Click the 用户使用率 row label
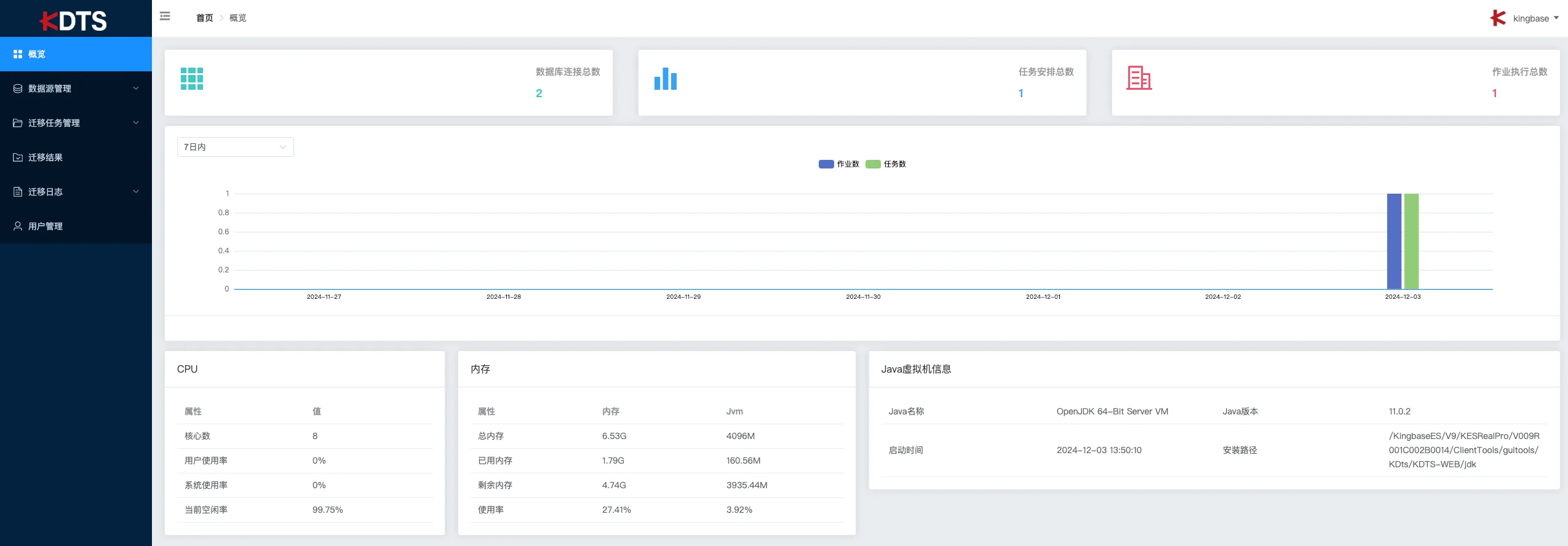This screenshot has width=1568, height=546. coord(206,461)
